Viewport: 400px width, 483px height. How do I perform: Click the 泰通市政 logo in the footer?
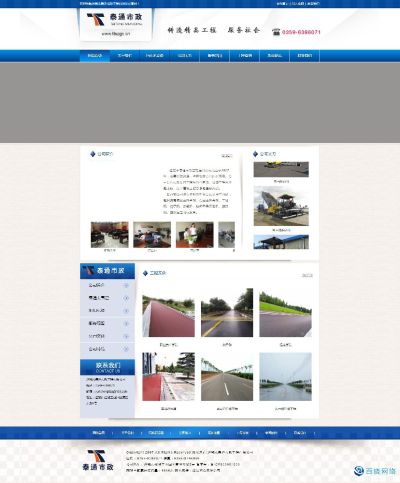pos(98,460)
